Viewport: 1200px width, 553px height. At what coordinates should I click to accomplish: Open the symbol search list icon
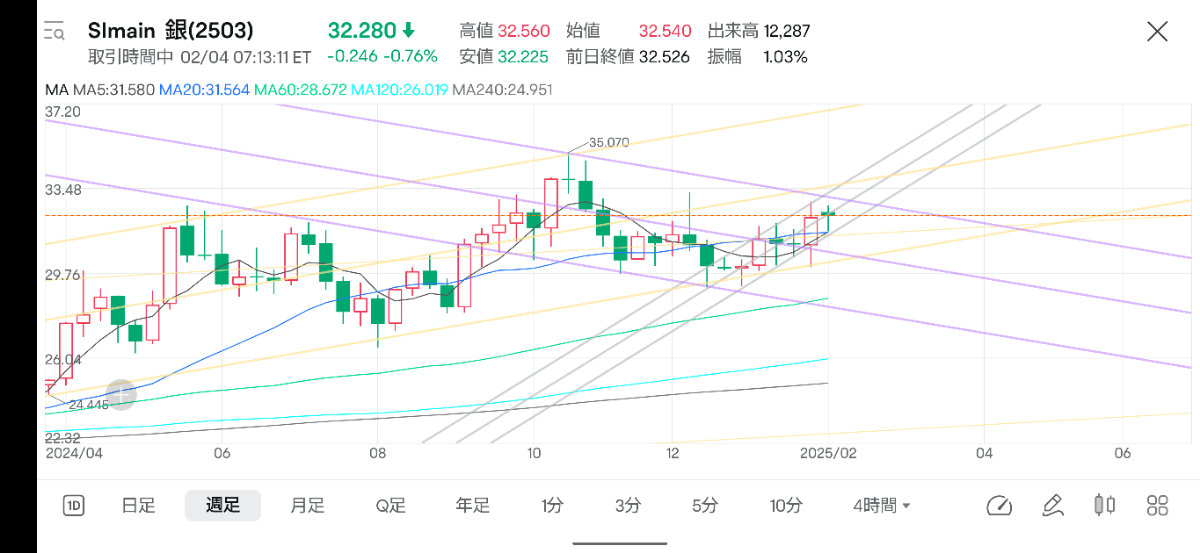[x=55, y=31]
